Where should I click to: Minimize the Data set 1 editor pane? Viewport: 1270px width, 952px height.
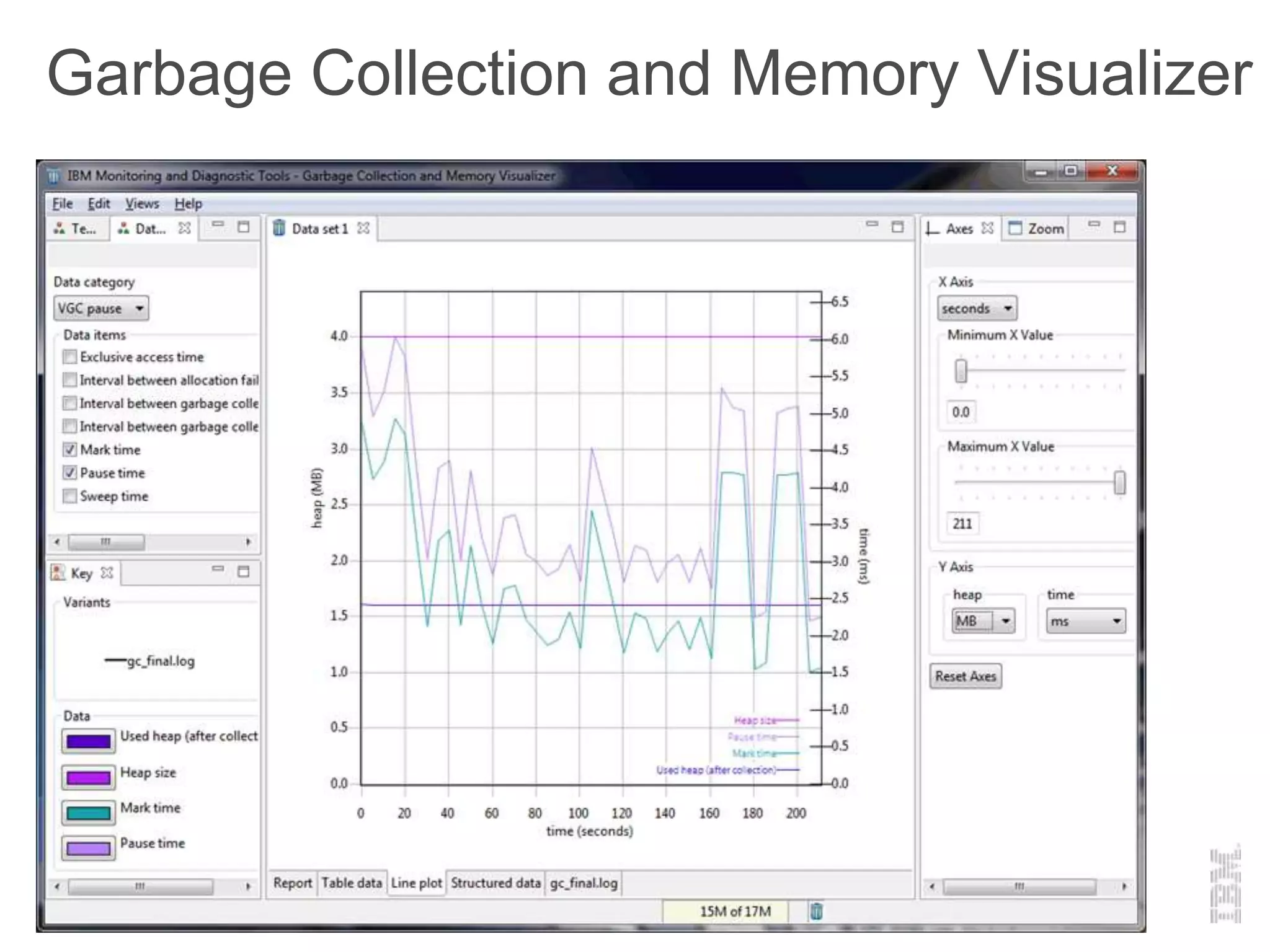[x=872, y=224]
